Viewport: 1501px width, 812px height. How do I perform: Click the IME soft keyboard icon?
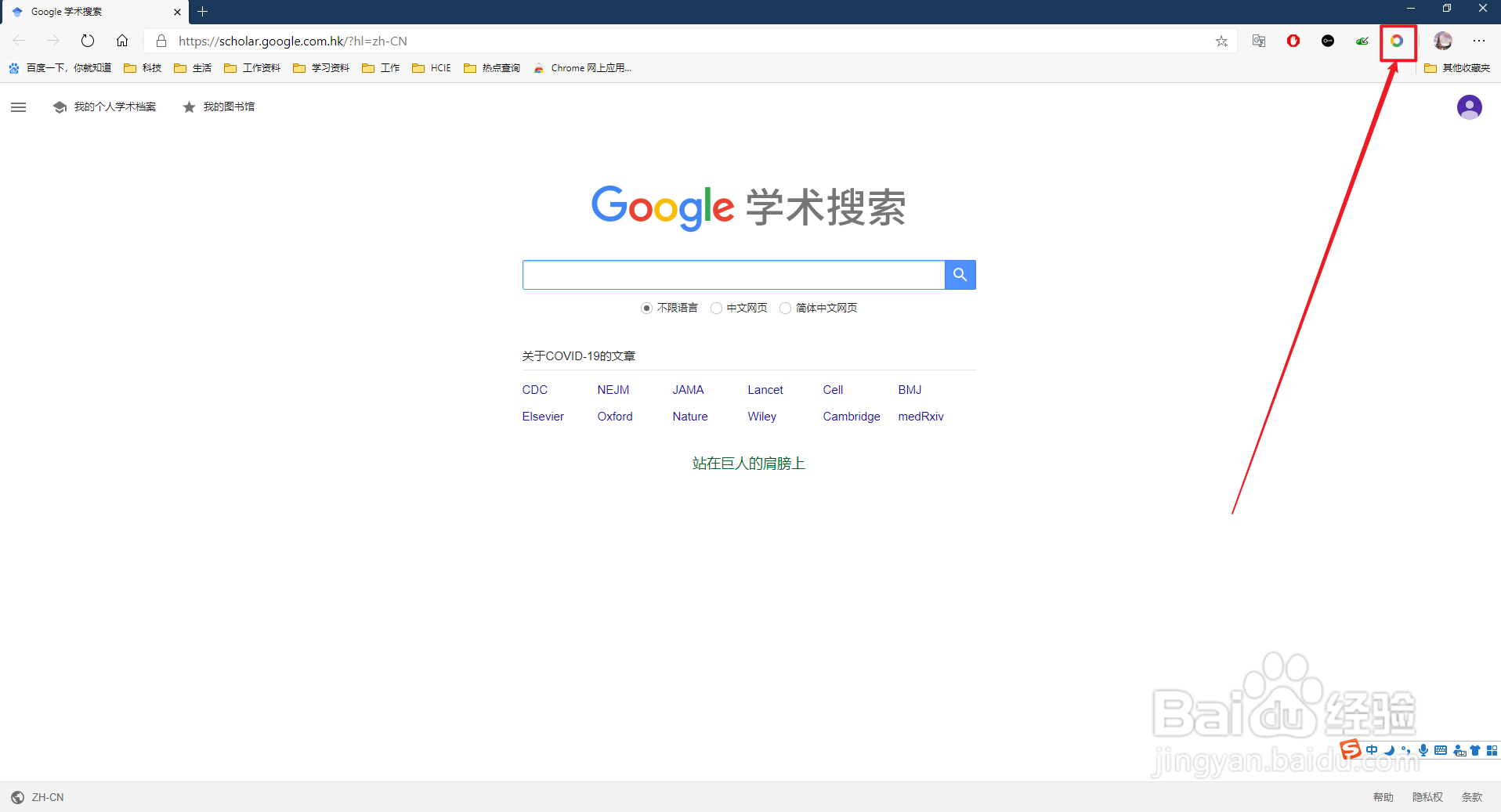click(1441, 750)
